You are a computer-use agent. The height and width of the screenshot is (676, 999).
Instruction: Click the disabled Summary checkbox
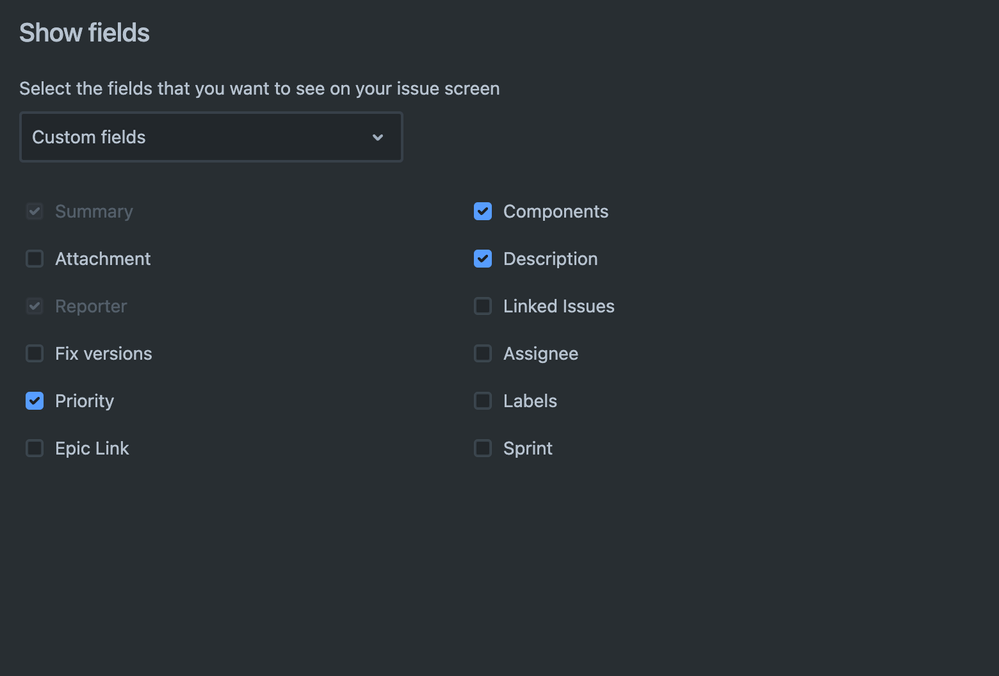[34, 211]
